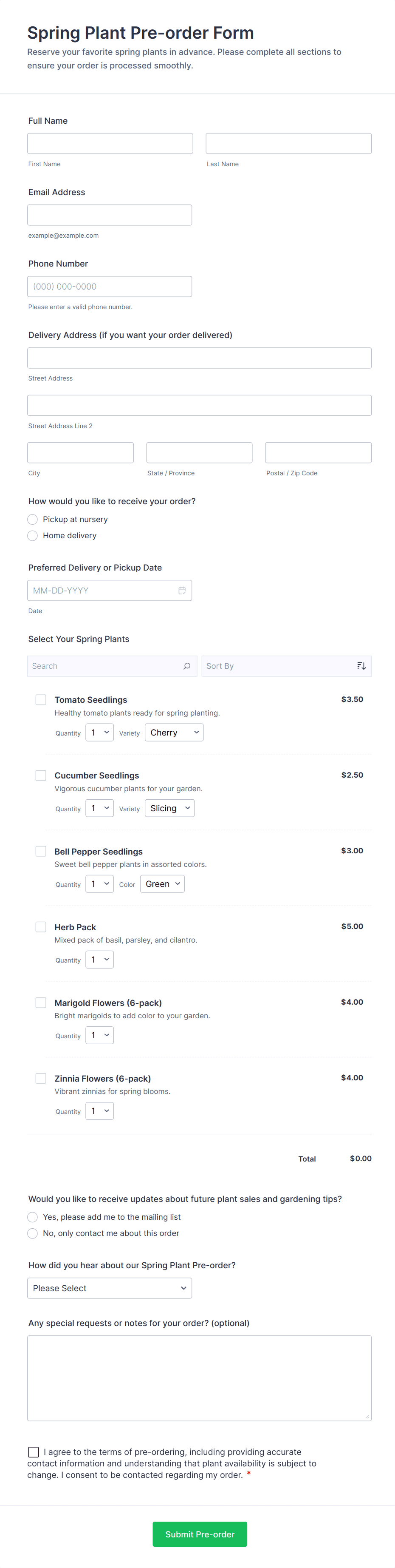Open Cucumber Seedlings Quantity dropdown
395x1568 pixels.
(100, 808)
